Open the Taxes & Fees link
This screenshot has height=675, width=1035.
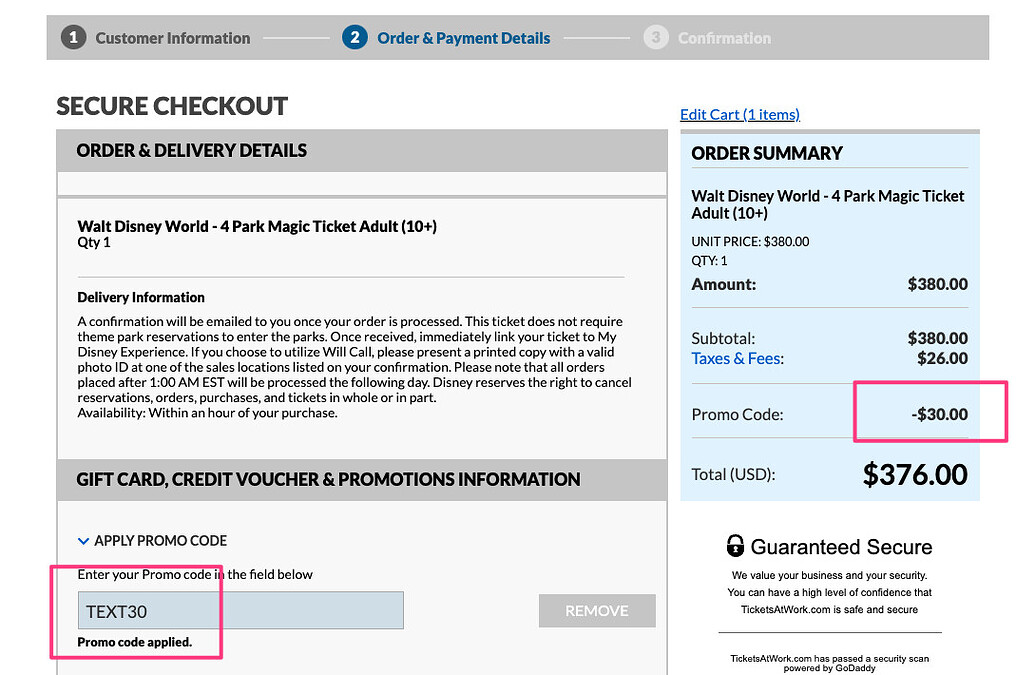coord(737,358)
